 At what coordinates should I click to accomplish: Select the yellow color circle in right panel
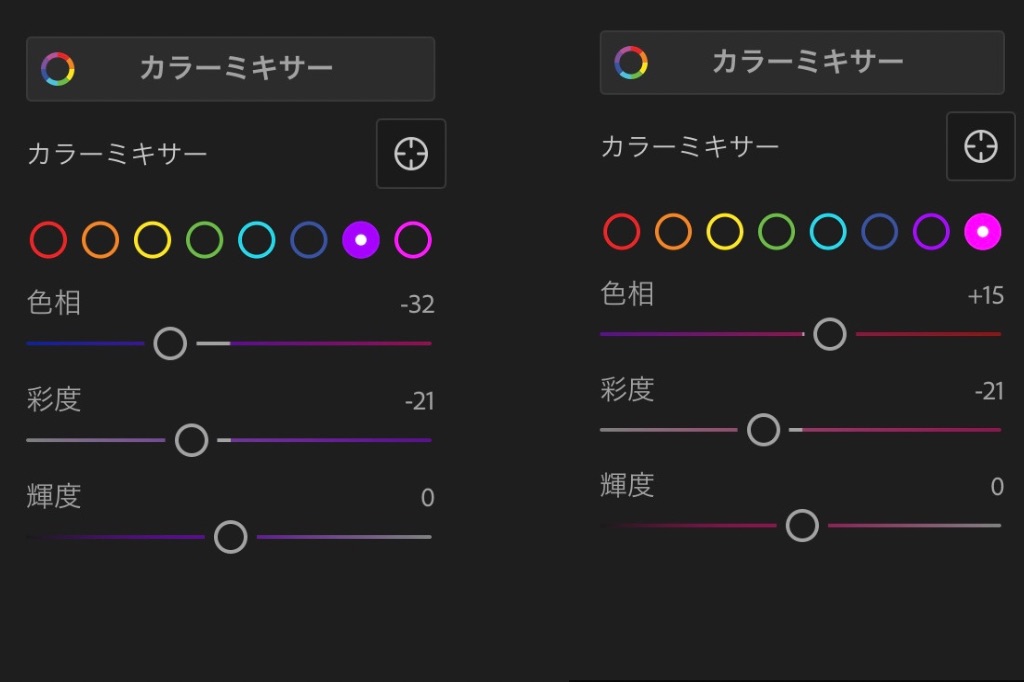pos(725,231)
